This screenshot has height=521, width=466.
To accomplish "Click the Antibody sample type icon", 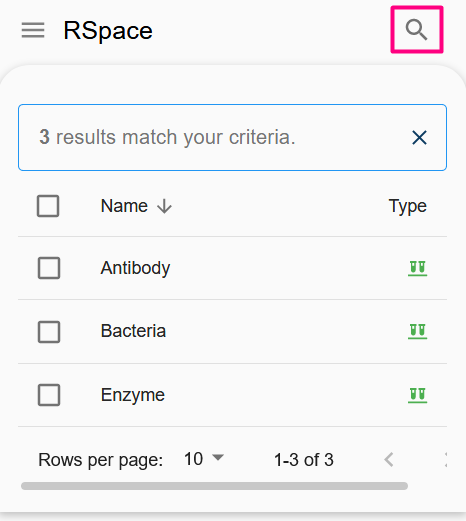I will coord(417,268).
